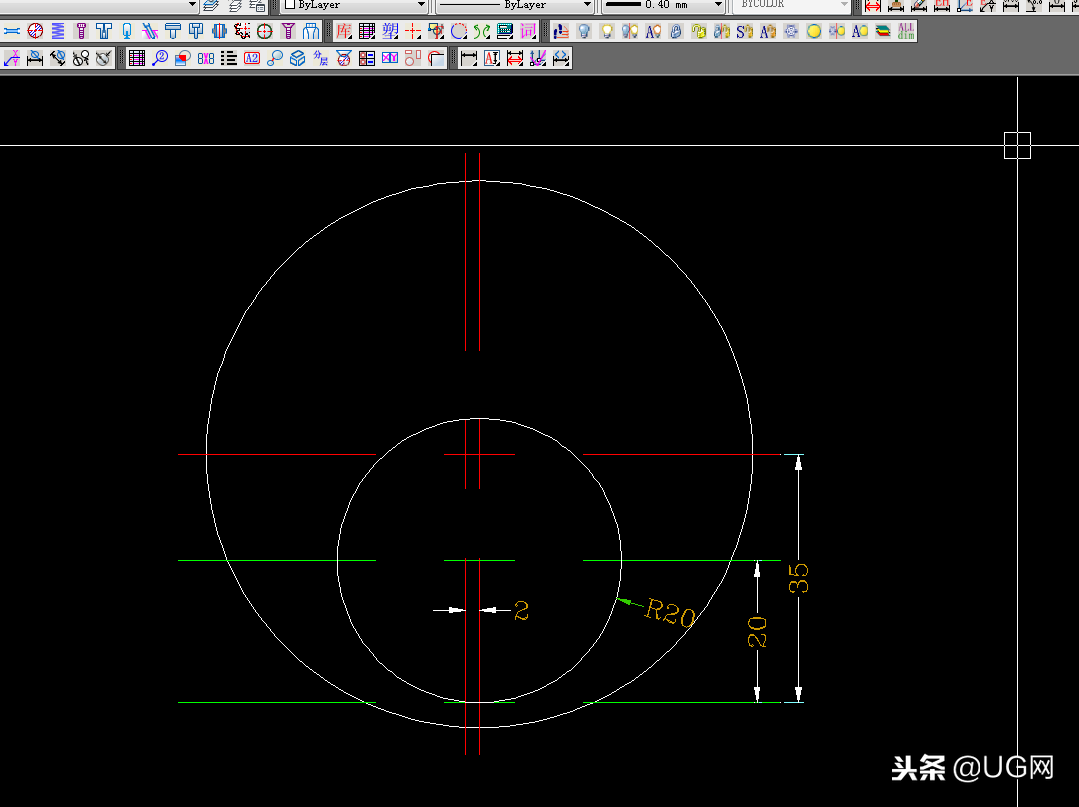
Task: Click the magnifier icon with number 2
Action: coord(160,58)
